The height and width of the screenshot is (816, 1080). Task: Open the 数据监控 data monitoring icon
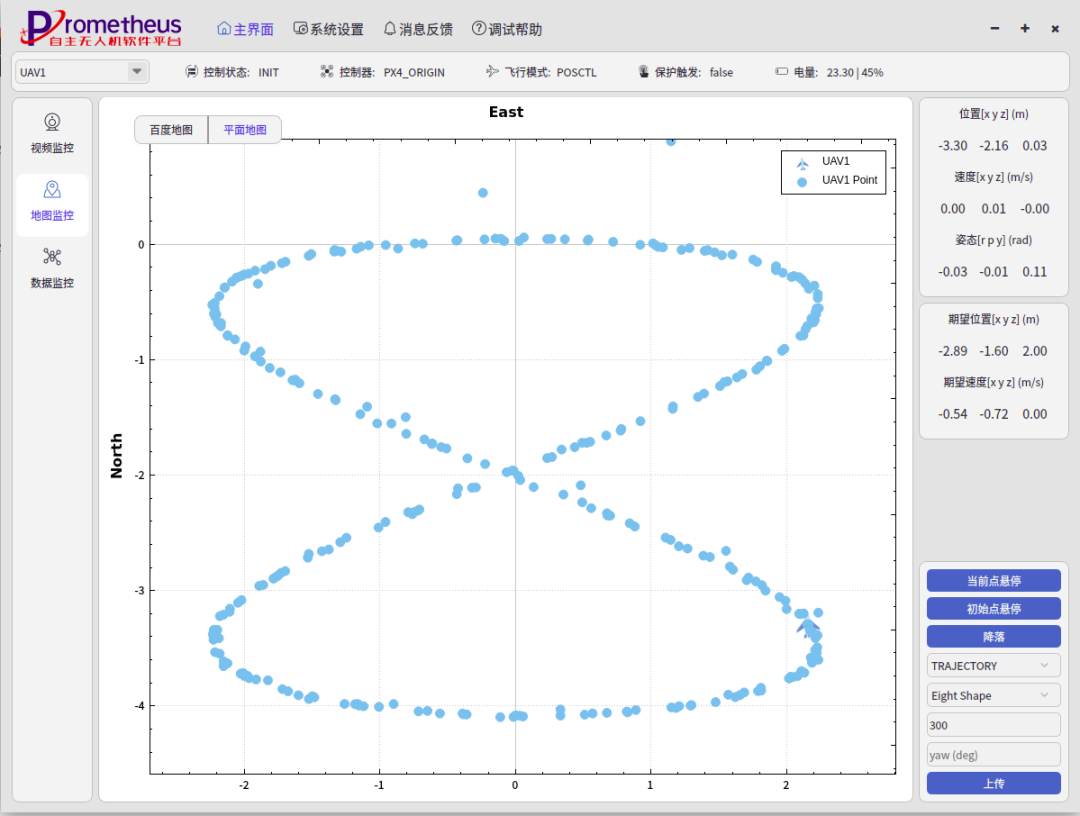[52, 258]
